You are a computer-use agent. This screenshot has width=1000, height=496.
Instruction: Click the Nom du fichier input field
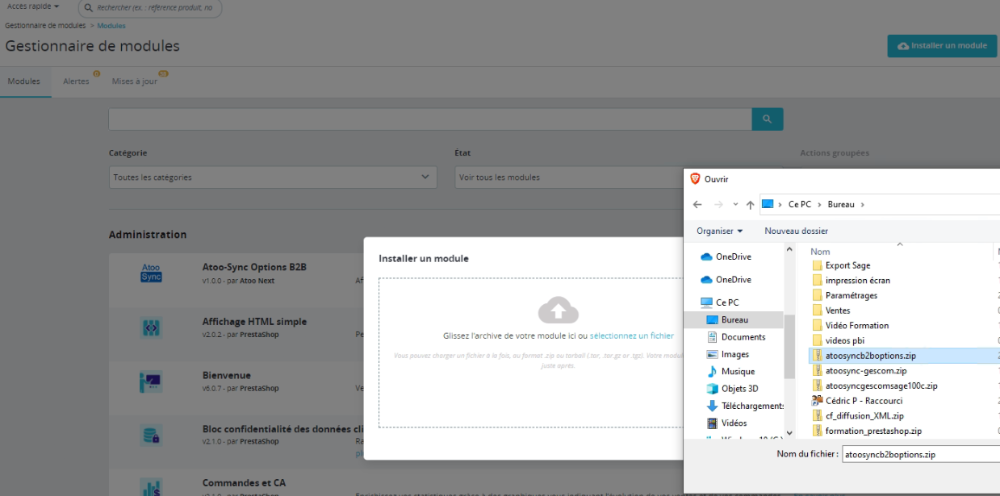coord(920,455)
